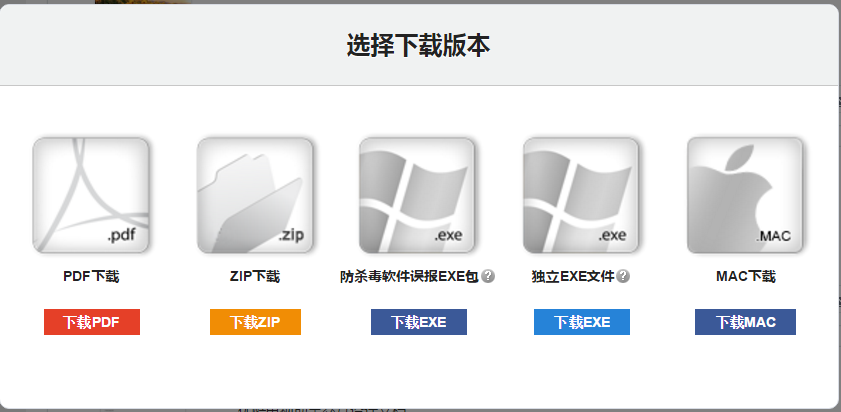Screen dimensions: 841x412
Task: Click the 选择下载版本 dialog title
Action: click(418, 45)
